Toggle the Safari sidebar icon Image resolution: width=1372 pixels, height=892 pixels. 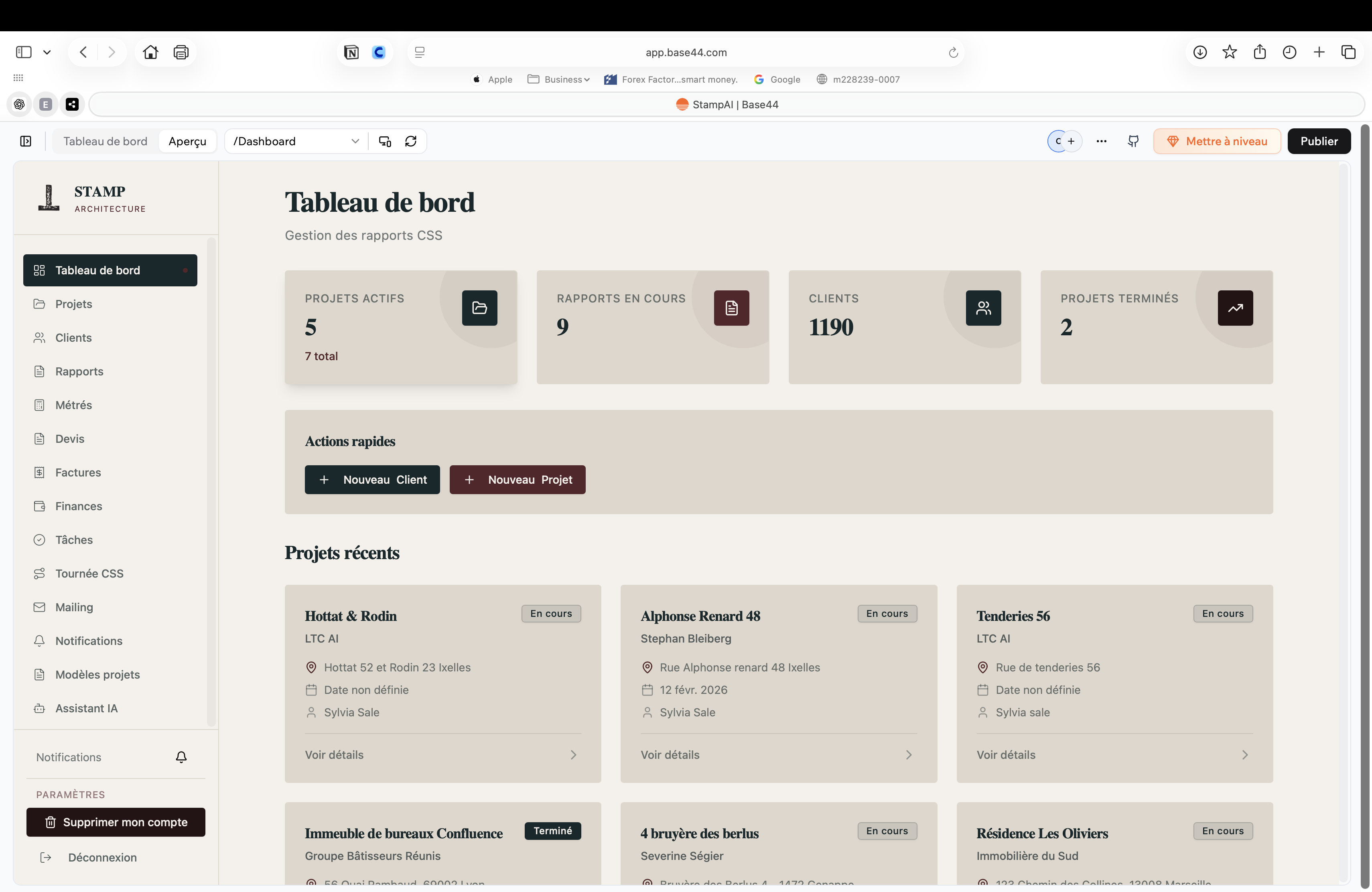(24, 53)
